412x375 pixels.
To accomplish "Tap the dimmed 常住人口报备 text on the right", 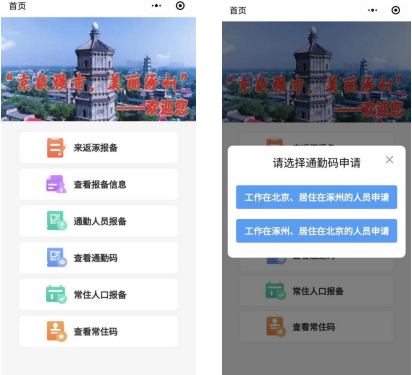I will [318, 291].
